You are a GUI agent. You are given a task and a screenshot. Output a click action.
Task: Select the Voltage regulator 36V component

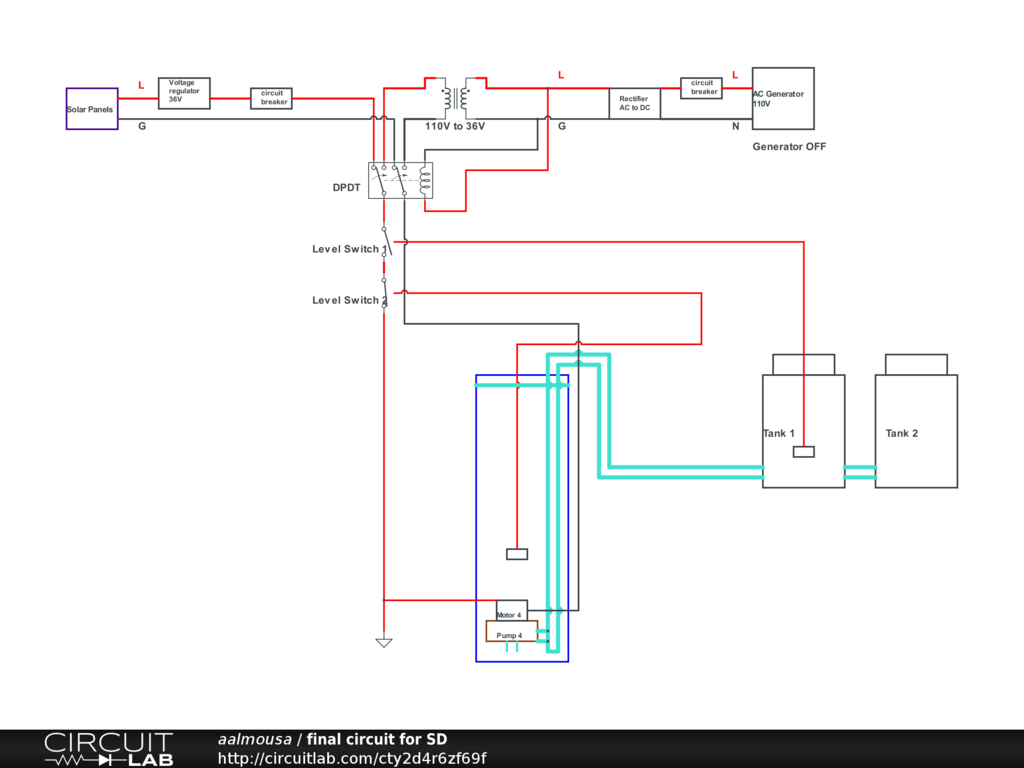pos(184,93)
